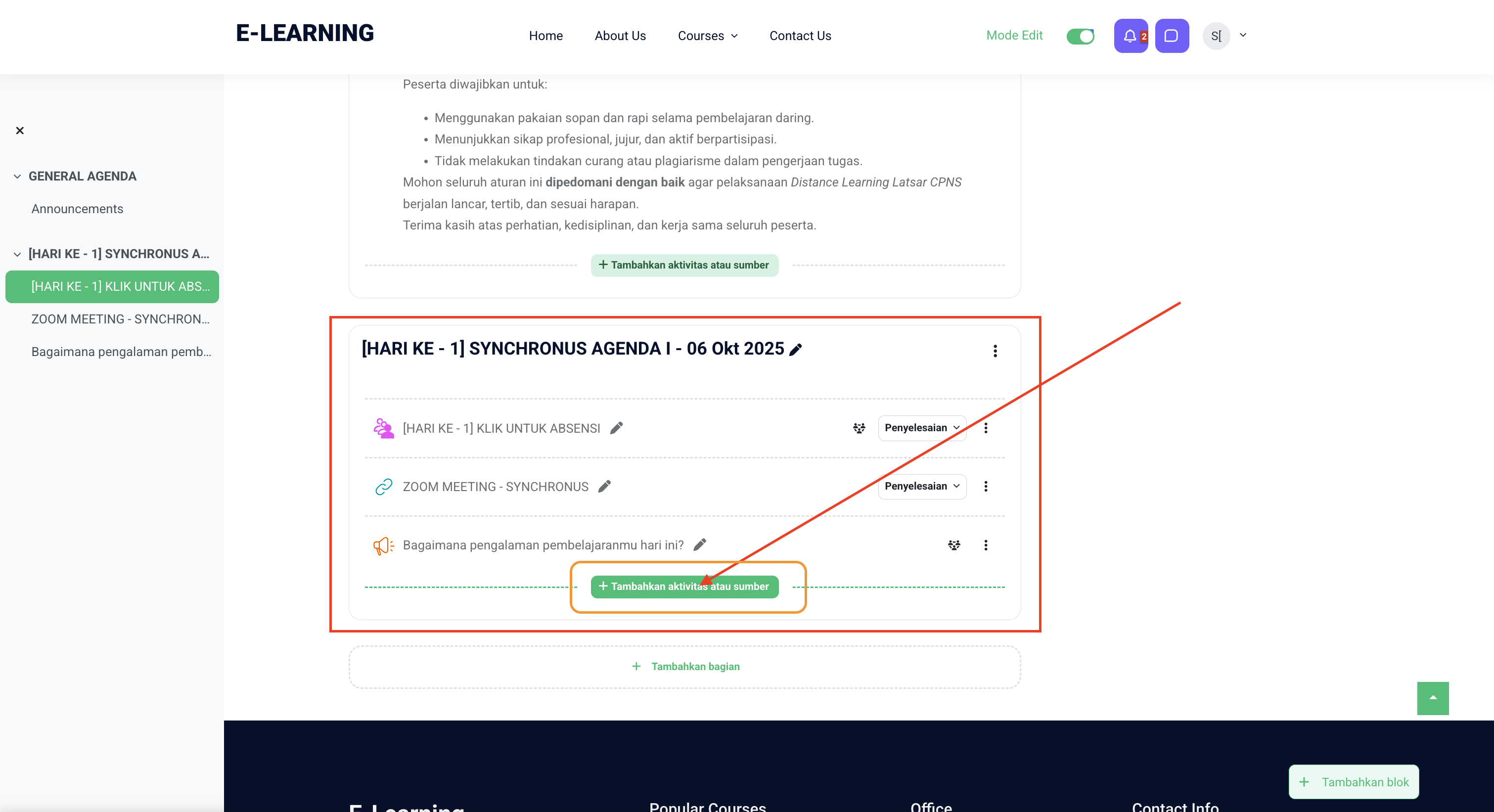Image resolution: width=1494 pixels, height=812 pixels.
Task: Open the Contact Us page
Action: [x=800, y=36]
